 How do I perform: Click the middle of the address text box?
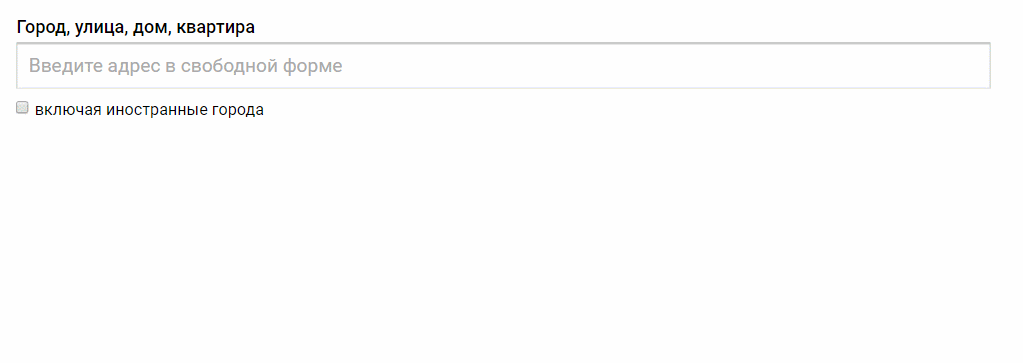pyautogui.click(x=503, y=66)
